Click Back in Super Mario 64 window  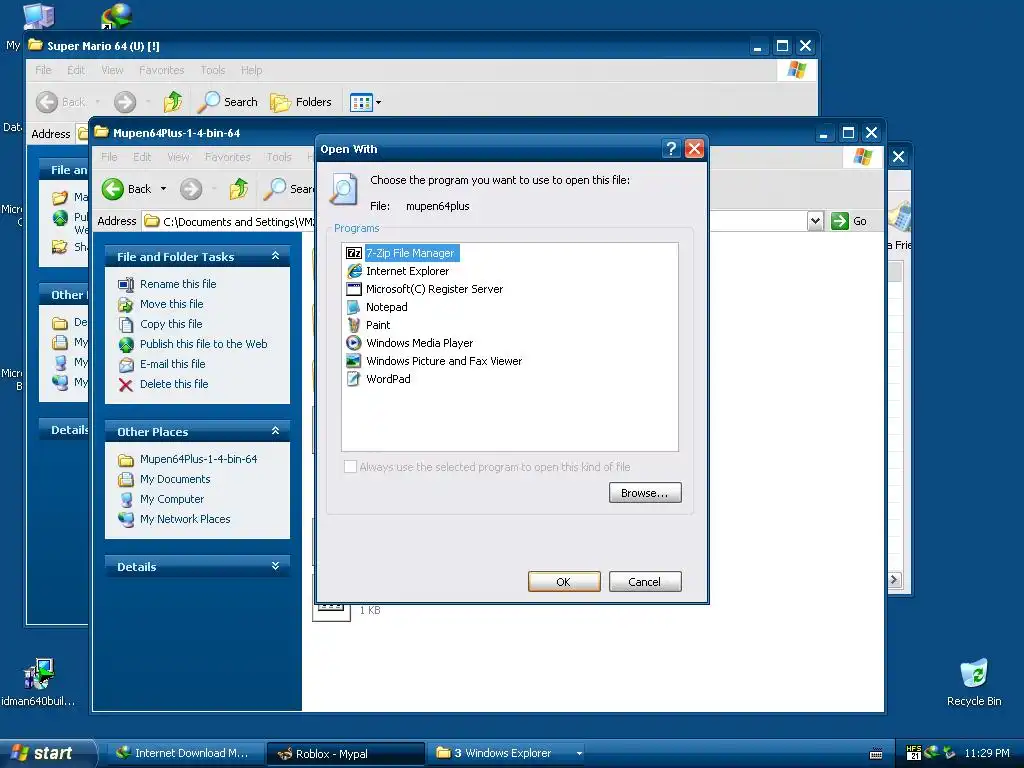coord(60,102)
